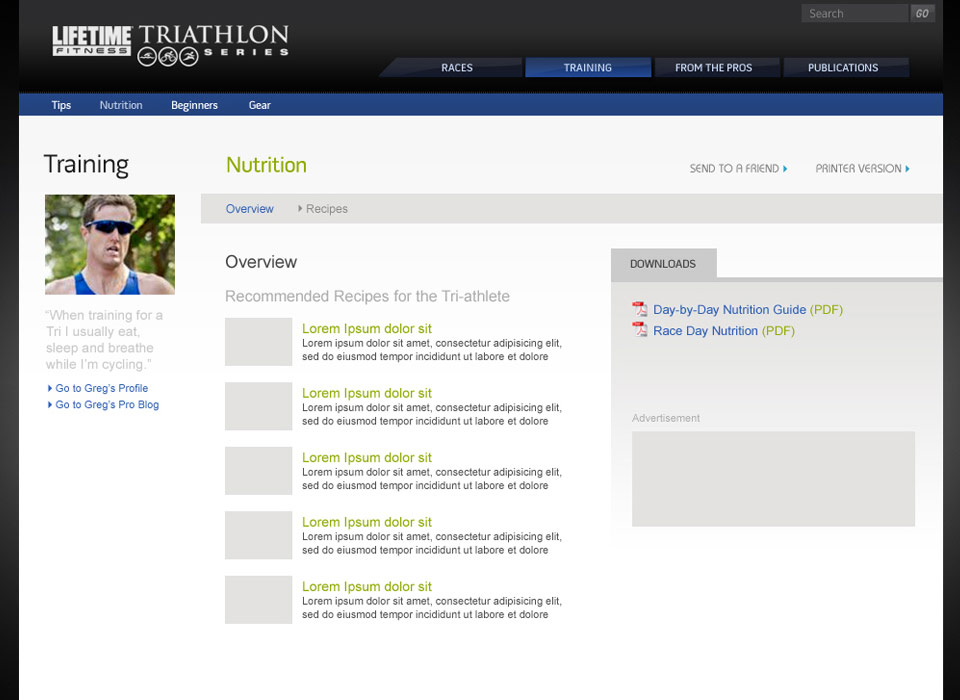The image size is (960, 700).
Task: Click the arrow beside Printer Version
Action: (x=907, y=168)
